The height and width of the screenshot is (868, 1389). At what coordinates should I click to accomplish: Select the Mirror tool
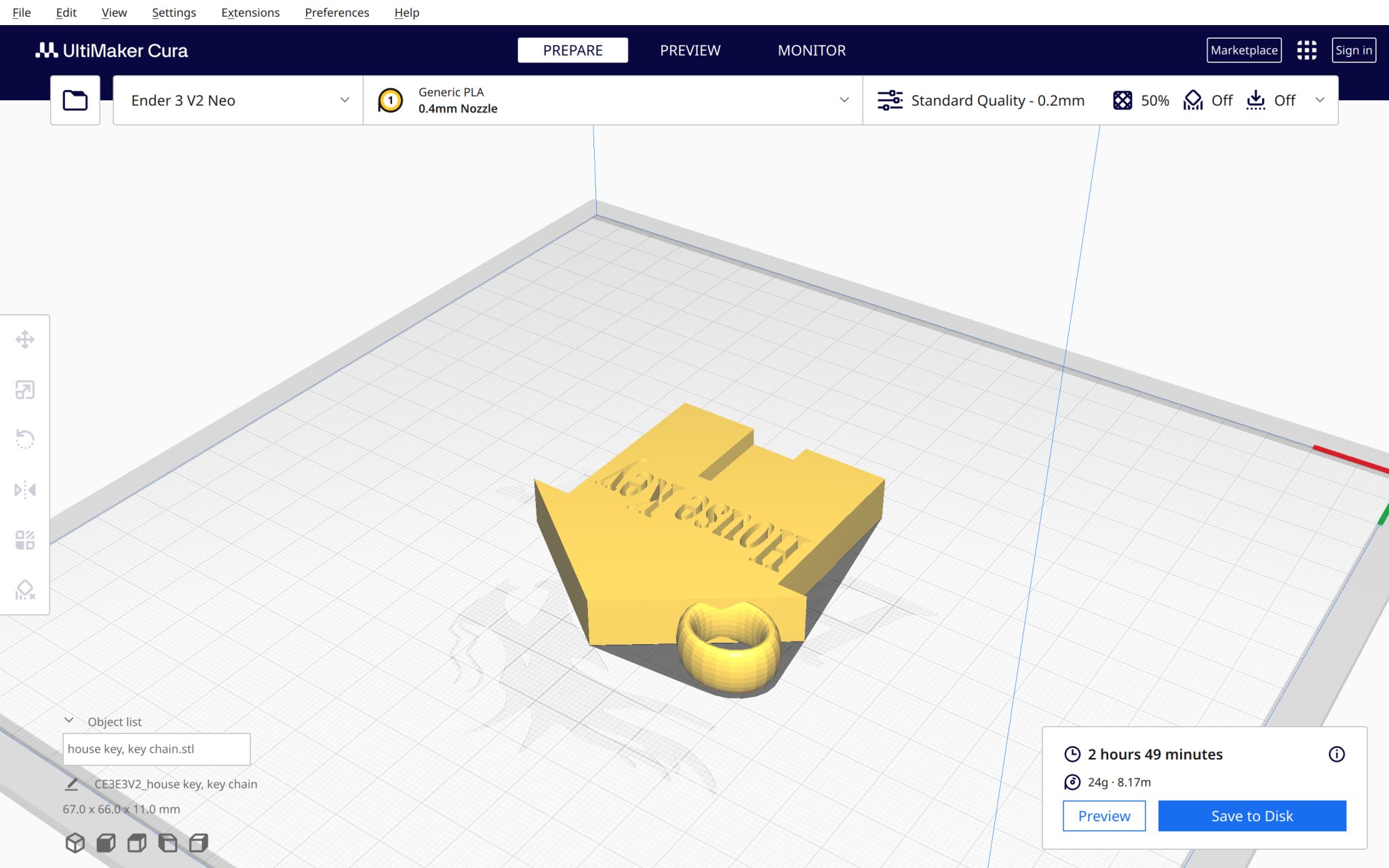[25, 490]
